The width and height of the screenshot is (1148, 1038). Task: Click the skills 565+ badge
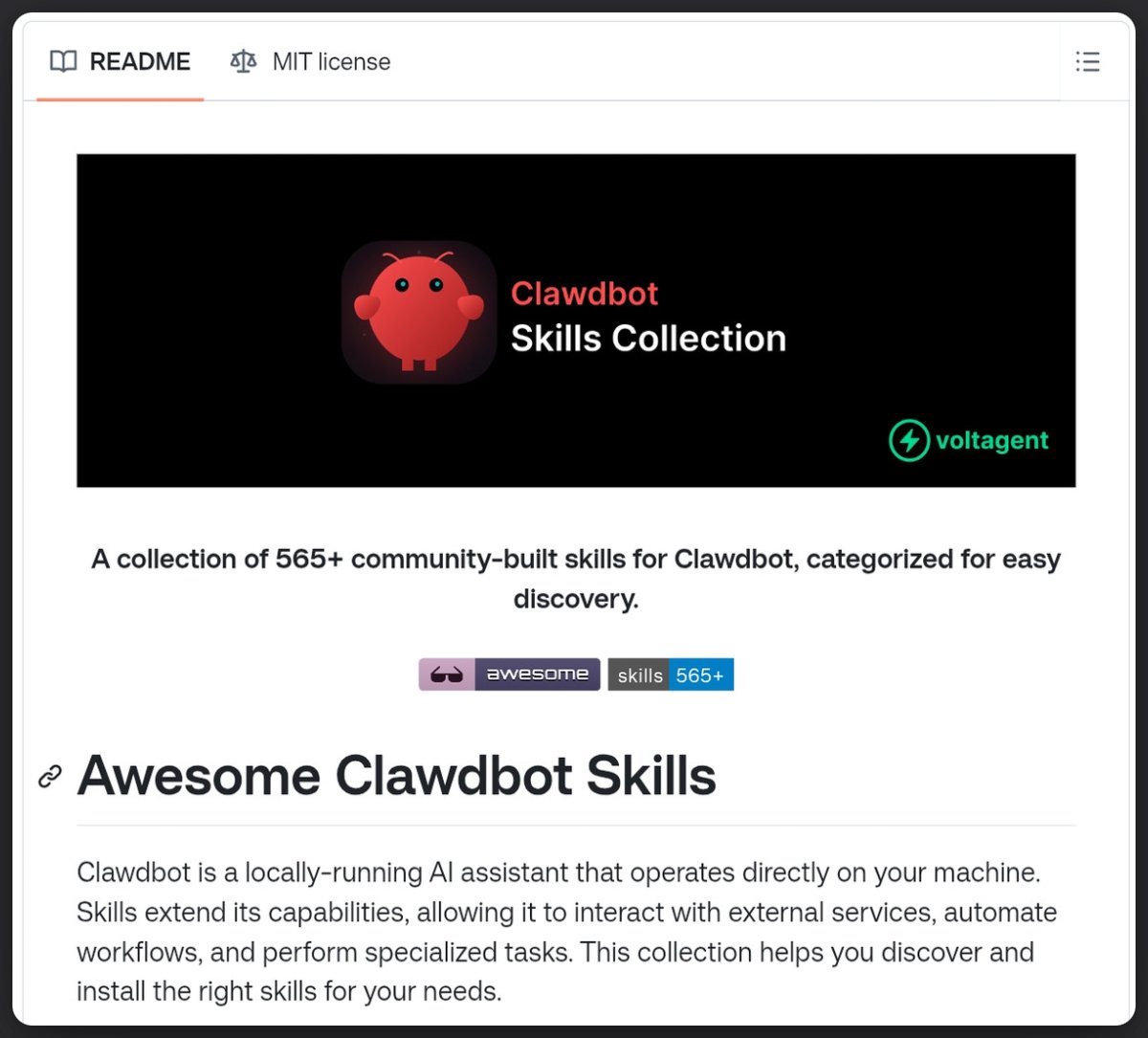pos(670,674)
